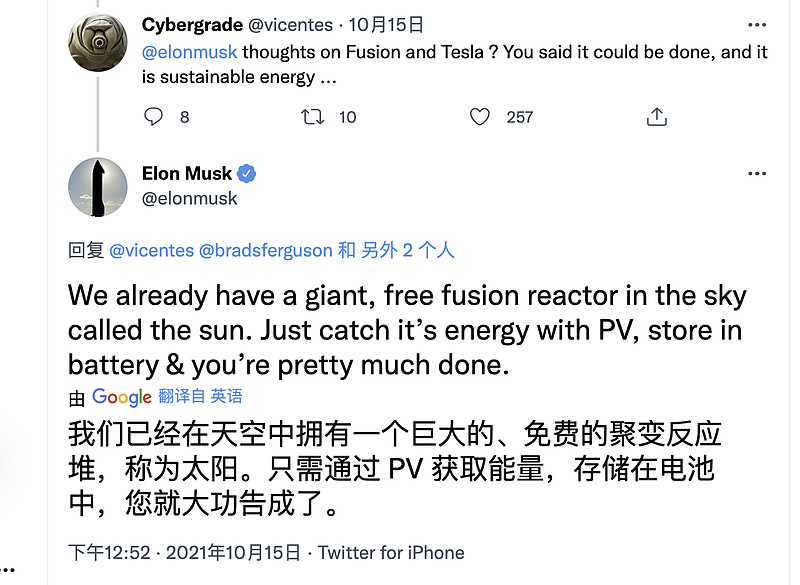Click the retweet count of 10
800x585 pixels.
click(347, 117)
